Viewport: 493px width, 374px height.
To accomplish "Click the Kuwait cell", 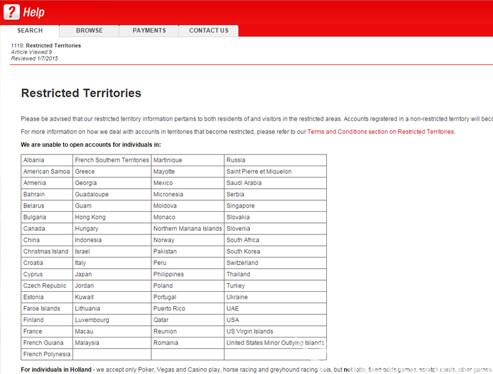I will click(x=112, y=297).
